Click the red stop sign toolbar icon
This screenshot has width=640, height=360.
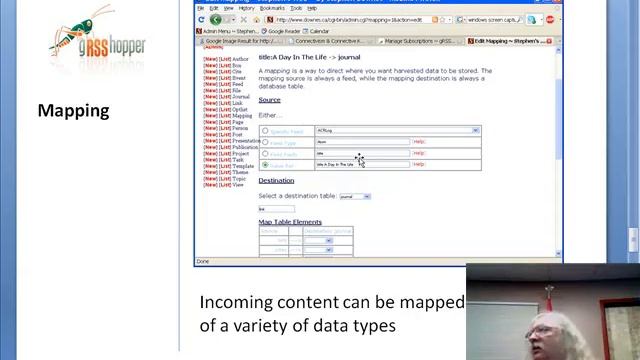tap(550, 20)
